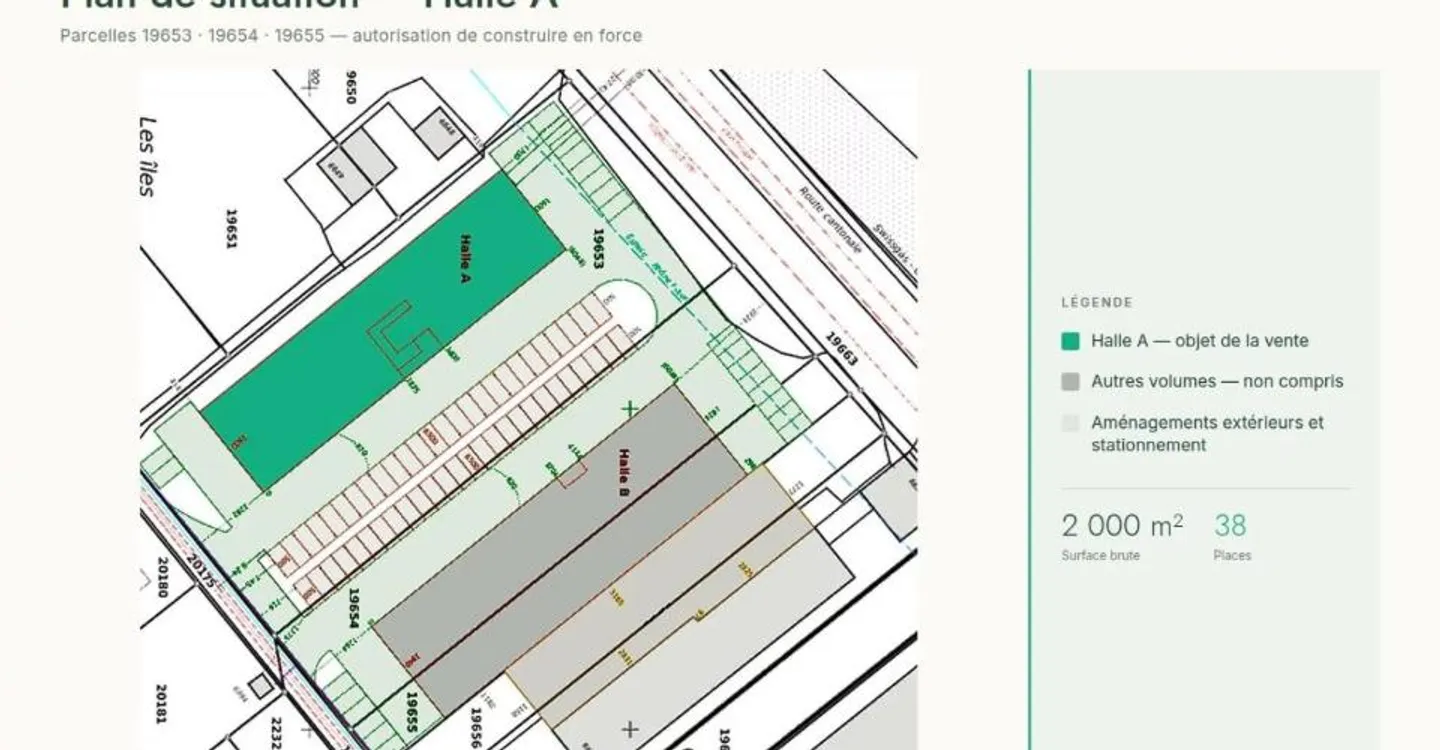Click the LÉGENDE heading

[1097, 302]
